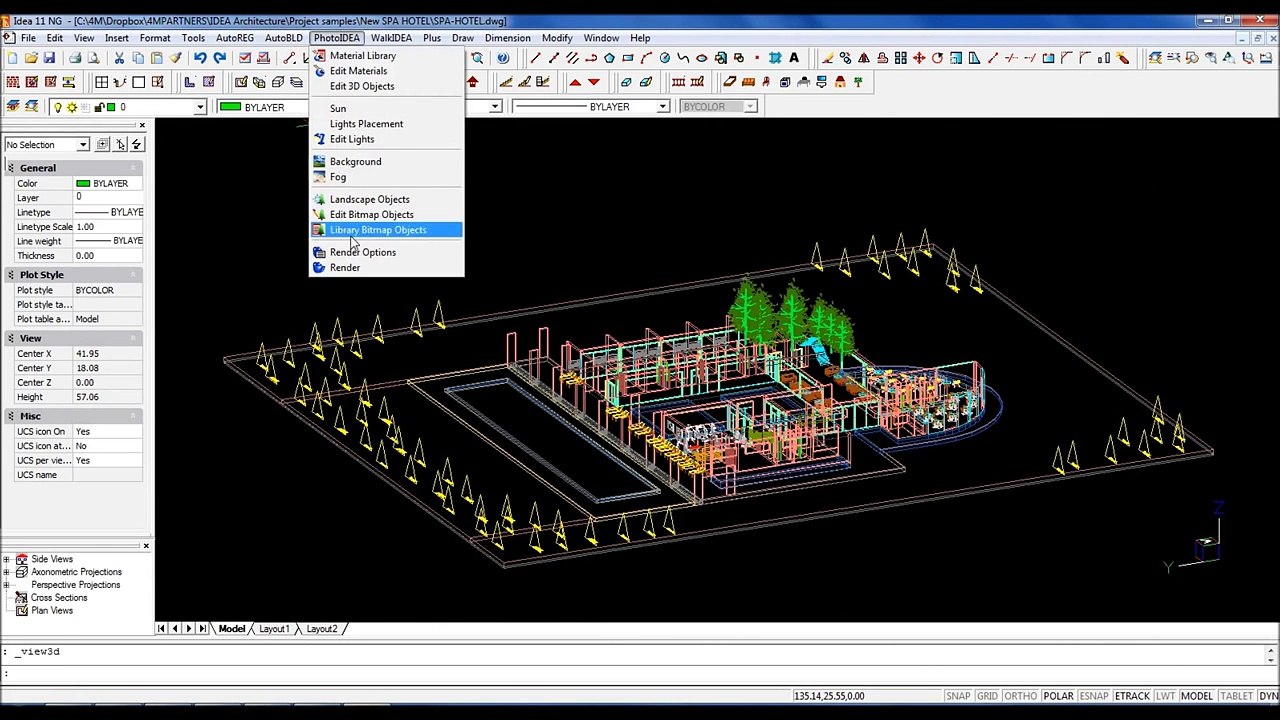This screenshot has height=720, width=1280.
Task: Toggle MODEL space in status bar
Action: coord(1197,696)
